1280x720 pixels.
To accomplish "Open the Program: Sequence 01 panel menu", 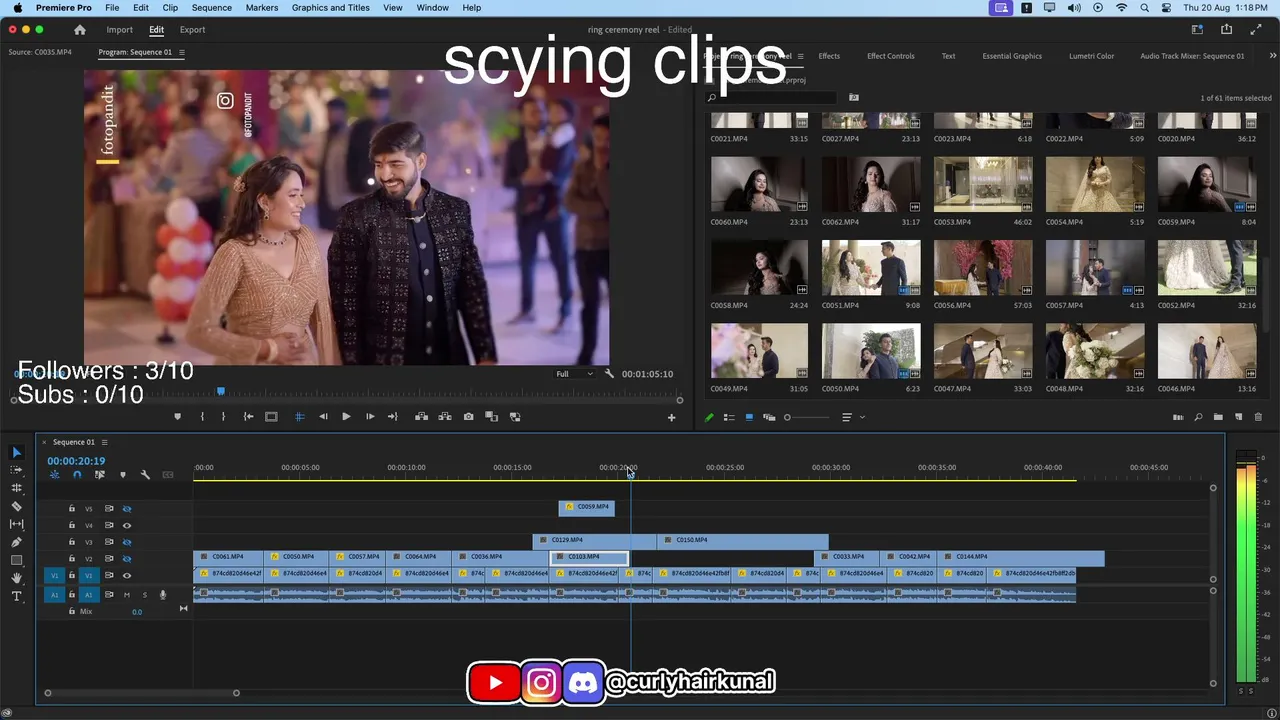I will pos(181,52).
